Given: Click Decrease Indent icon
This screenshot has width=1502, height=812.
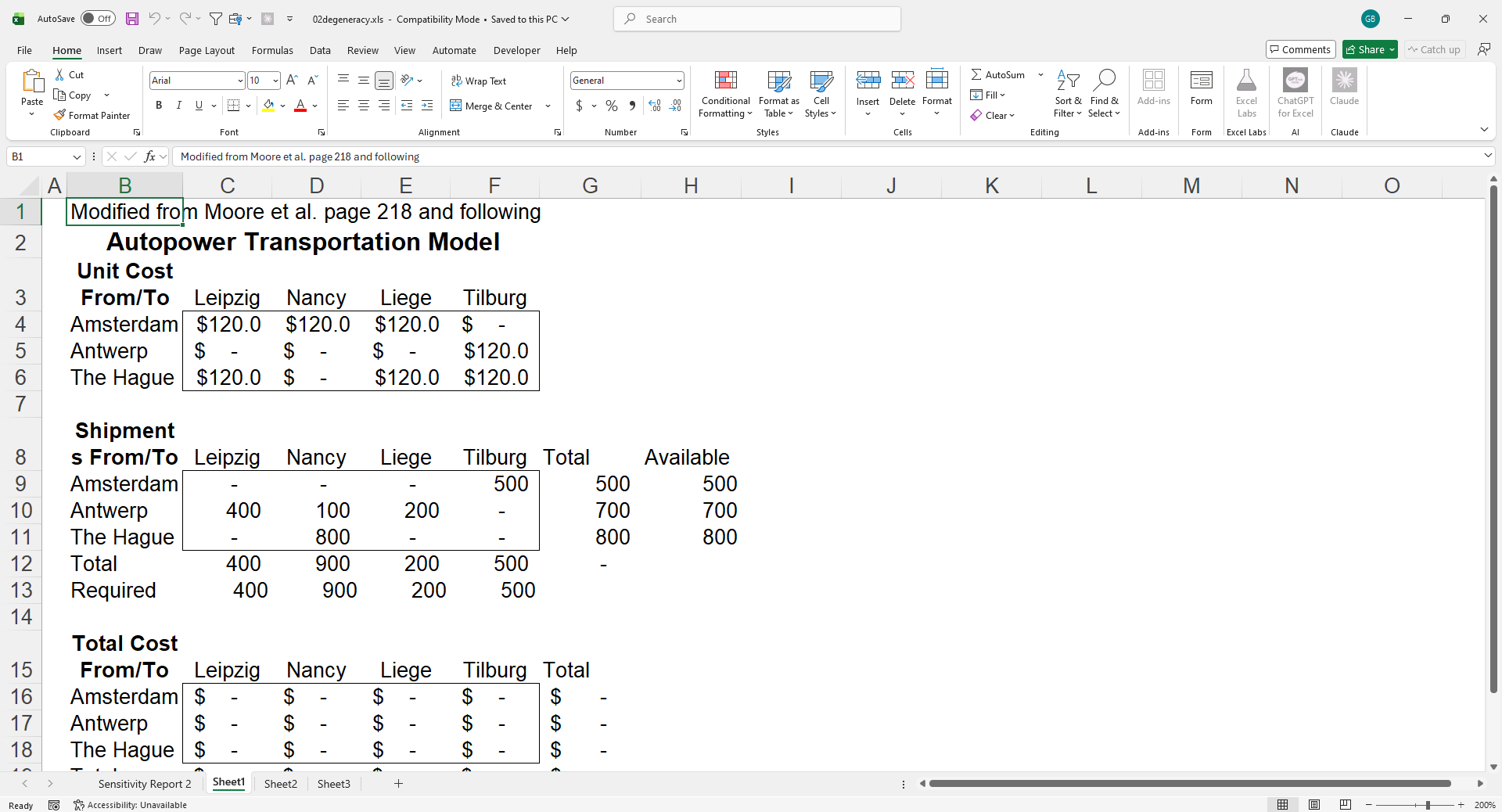Looking at the screenshot, I should click(407, 106).
